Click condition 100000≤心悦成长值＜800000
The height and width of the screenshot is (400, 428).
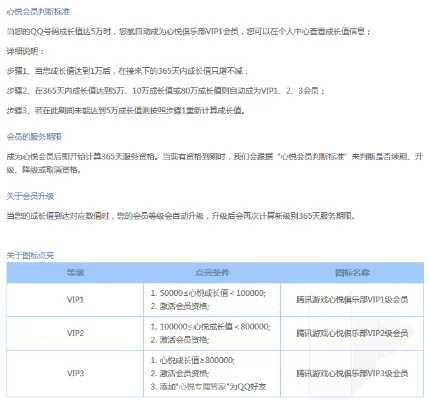[x=210, y=327]
